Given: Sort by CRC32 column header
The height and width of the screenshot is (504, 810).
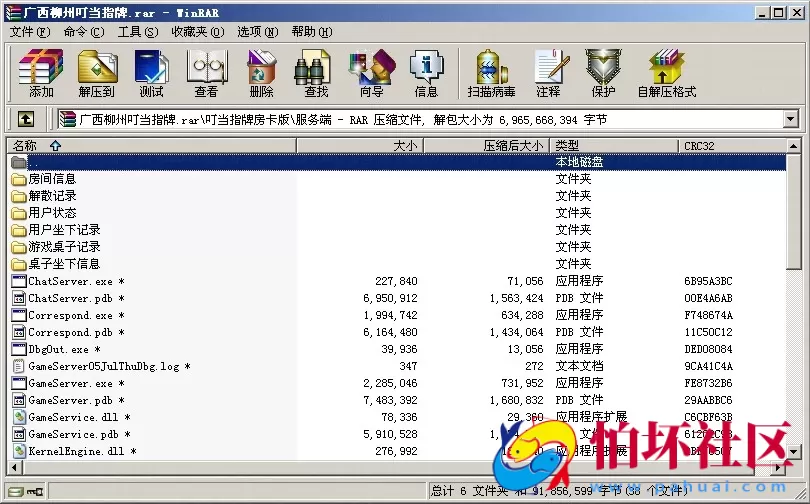Looking at the screenshot, I should pyautogui.click(x=733, y=146).
